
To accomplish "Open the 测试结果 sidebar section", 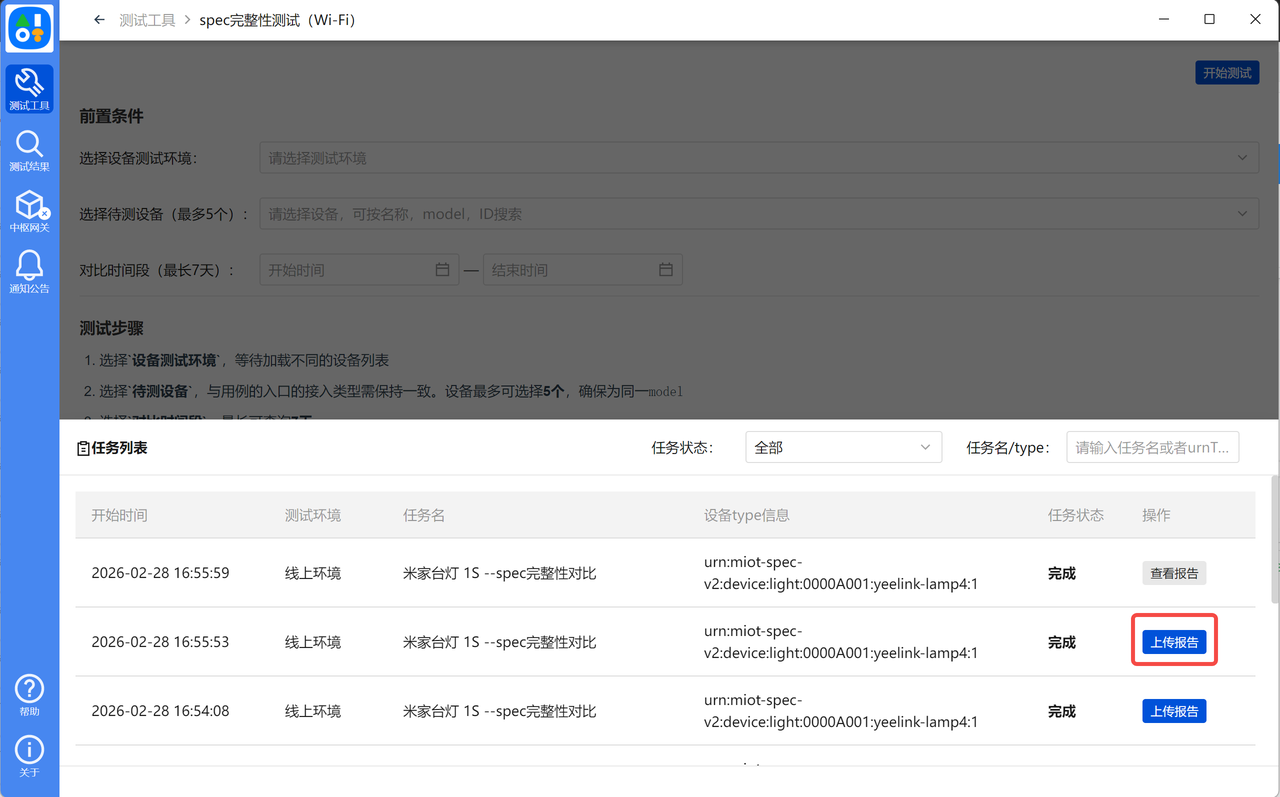I will tap(29, 151).
